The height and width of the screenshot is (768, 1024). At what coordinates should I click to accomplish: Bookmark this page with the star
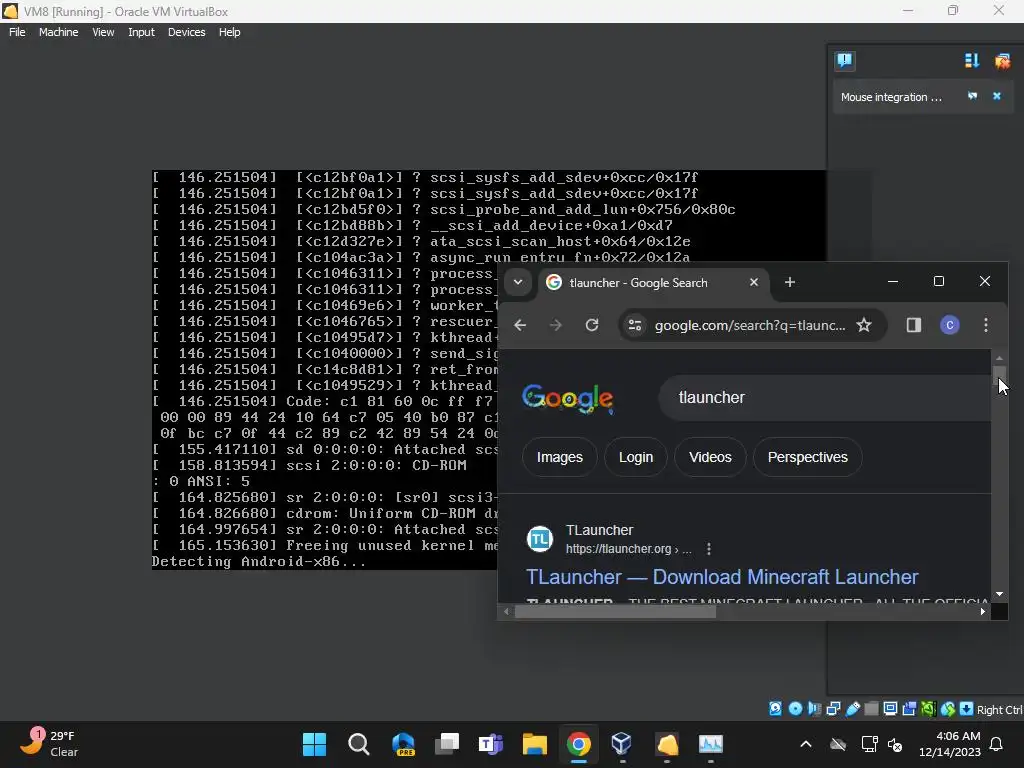click(864, 325)
